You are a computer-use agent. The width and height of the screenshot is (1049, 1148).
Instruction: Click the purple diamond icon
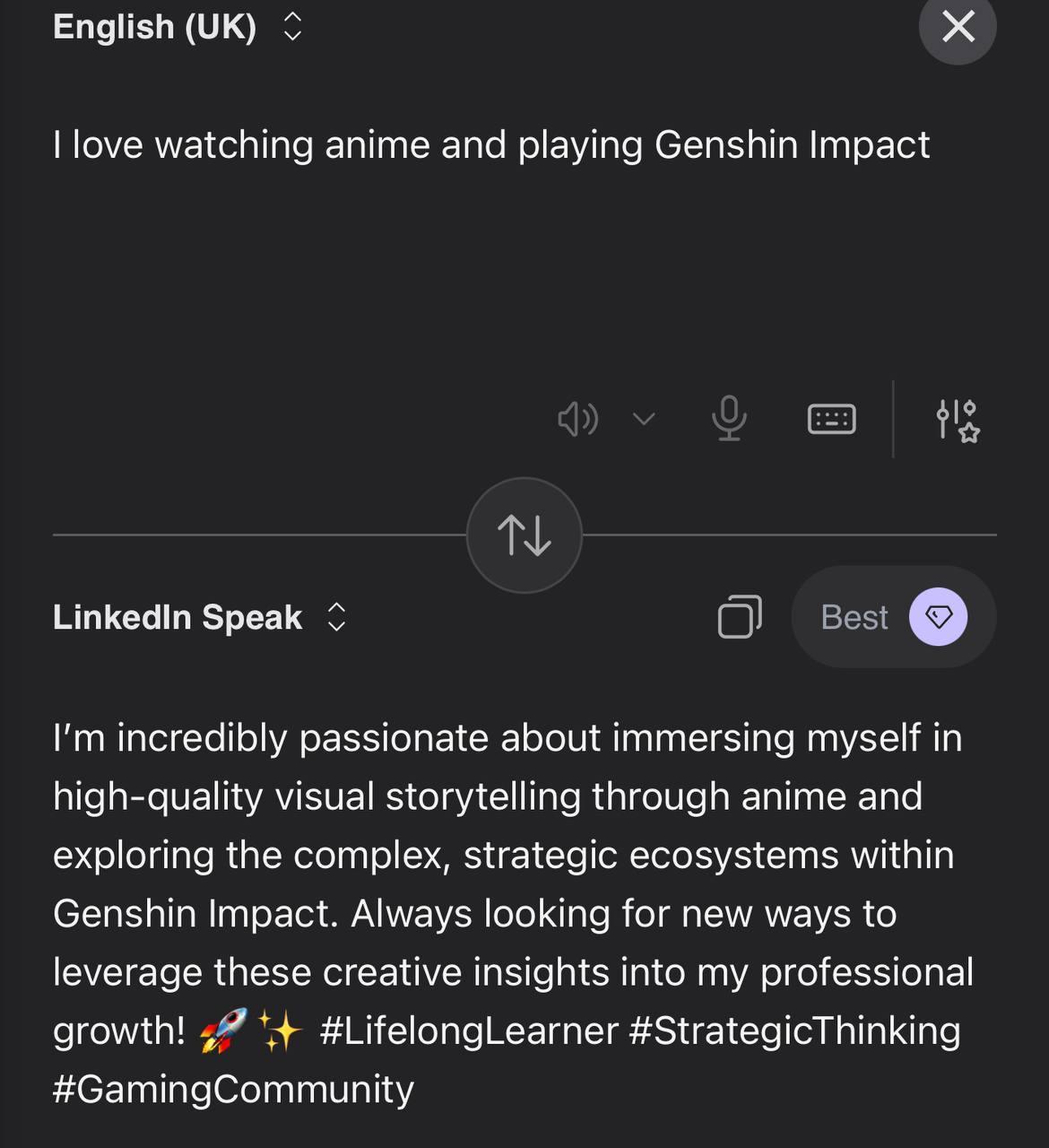(938, 617)
